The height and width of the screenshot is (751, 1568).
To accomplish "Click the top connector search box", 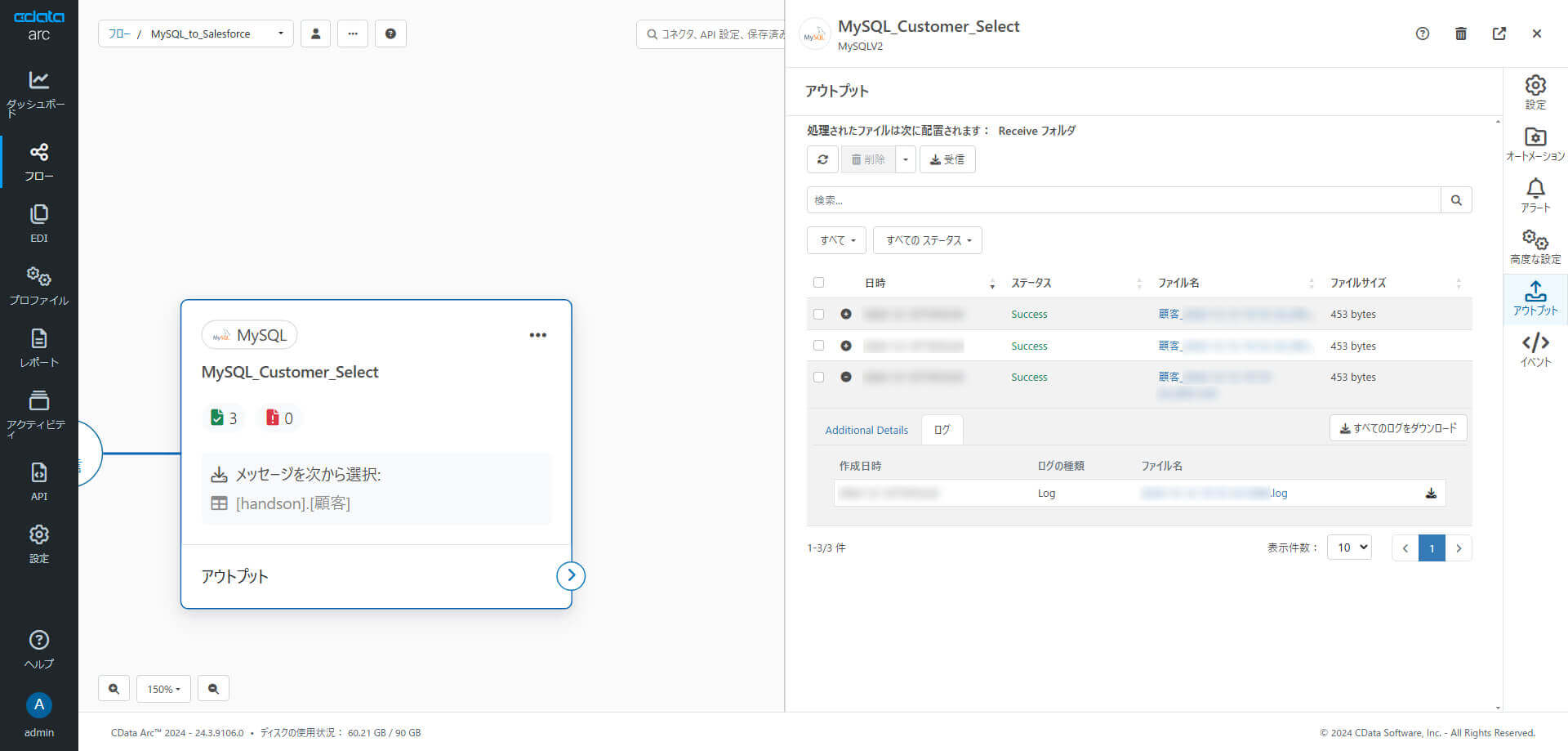I will [710, 34].
